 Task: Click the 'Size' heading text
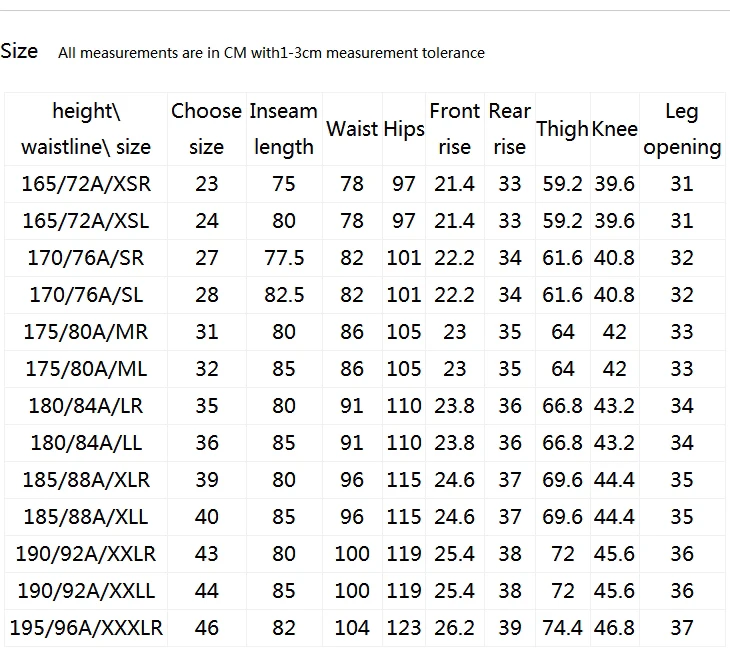(x=19, y=51)
